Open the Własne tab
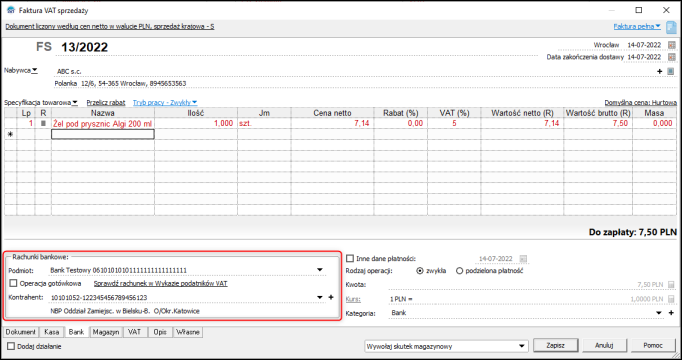 [188, 332]
